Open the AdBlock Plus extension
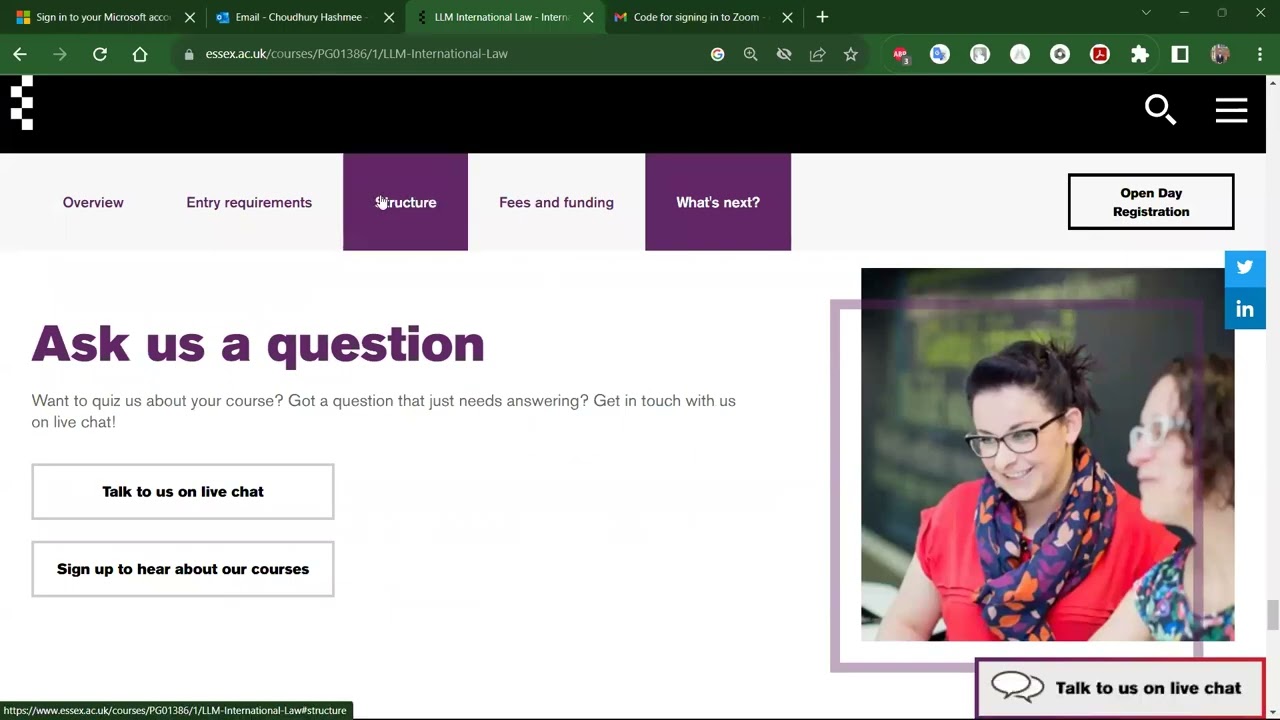Image resolution: width=1280 pixels, height=720 pixels. point(900,55)
